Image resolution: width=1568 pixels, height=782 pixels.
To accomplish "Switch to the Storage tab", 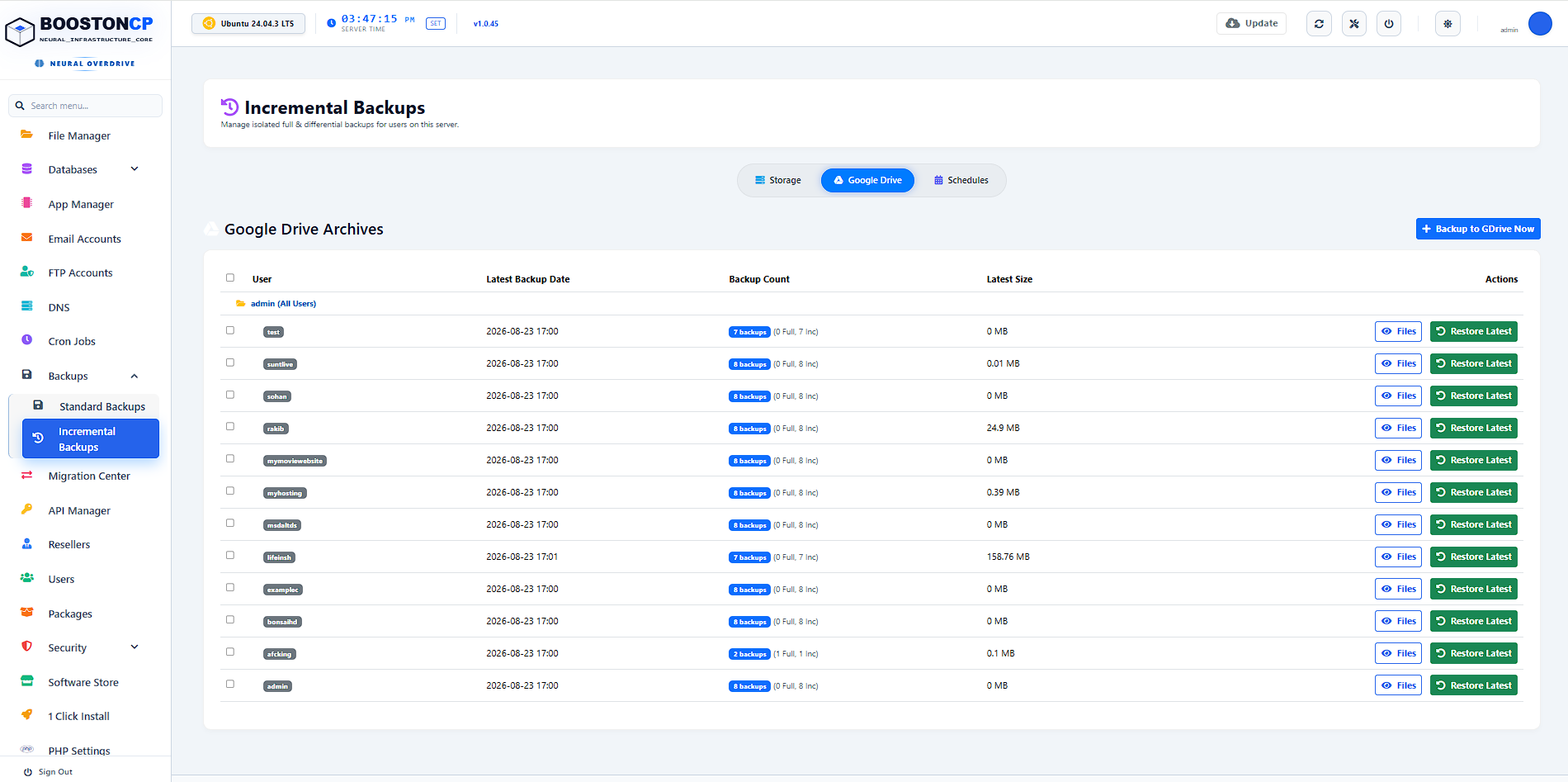I will click(x=777, y=180).
